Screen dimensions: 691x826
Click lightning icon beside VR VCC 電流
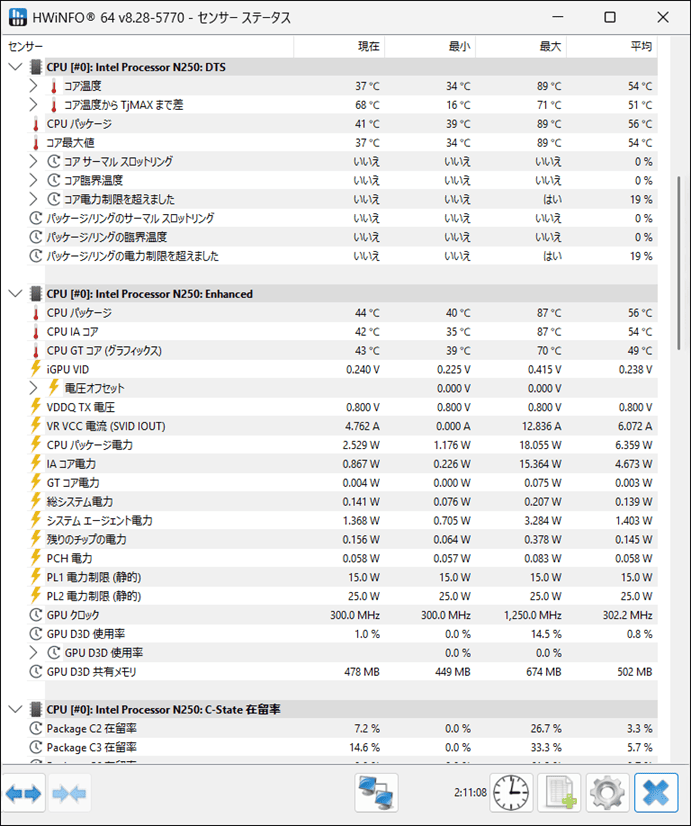tap(36, 426)
